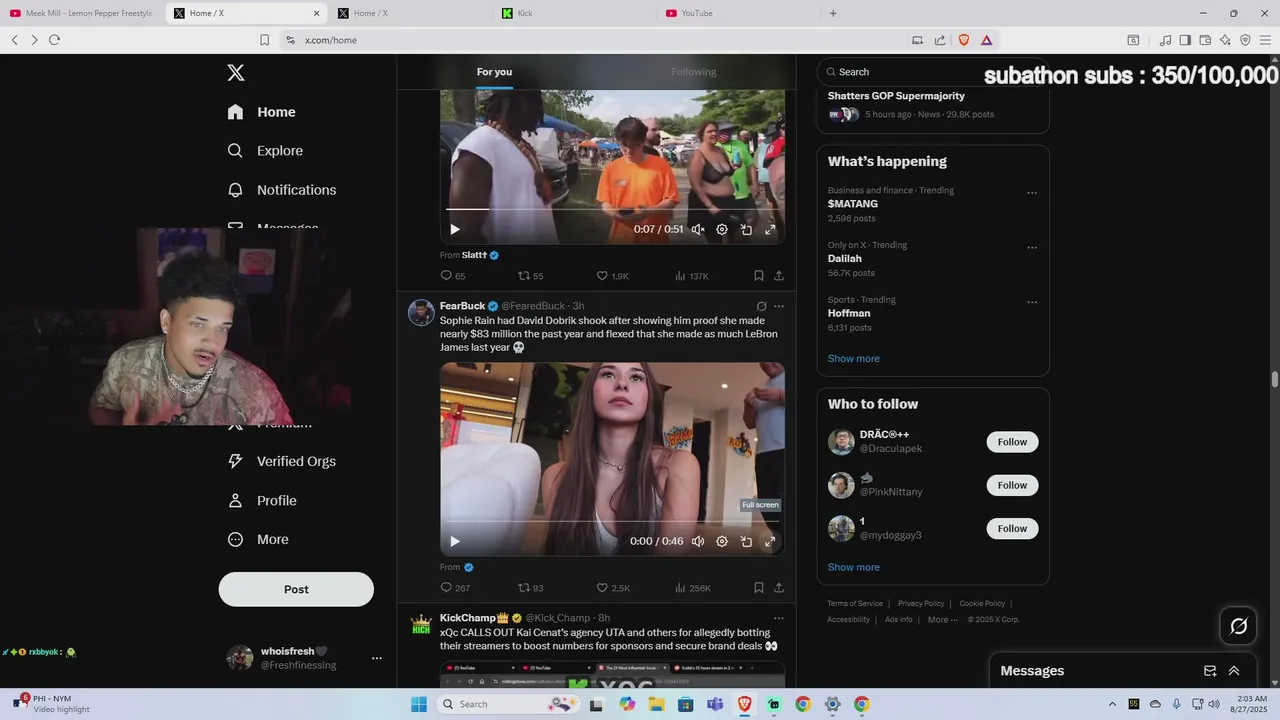Open Verified Orgs in the sidebar
1280x720 pixels.
281,461
